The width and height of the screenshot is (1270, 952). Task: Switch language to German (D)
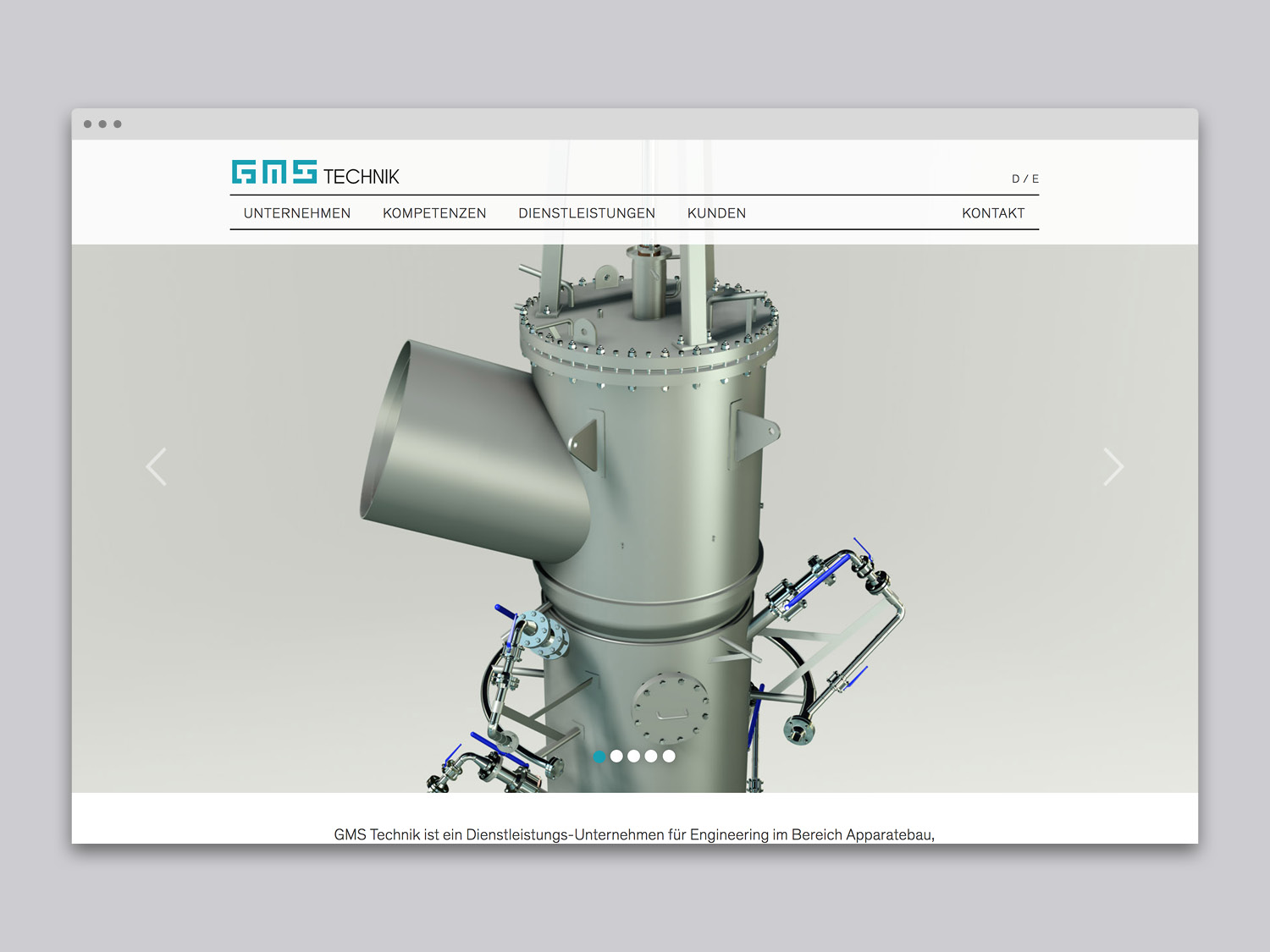pyautogui.click(x=1016, y=179)
